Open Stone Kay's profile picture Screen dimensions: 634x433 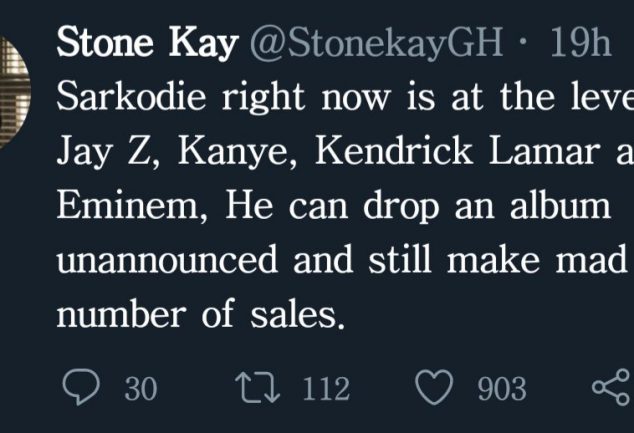click(x=10, y=92)
